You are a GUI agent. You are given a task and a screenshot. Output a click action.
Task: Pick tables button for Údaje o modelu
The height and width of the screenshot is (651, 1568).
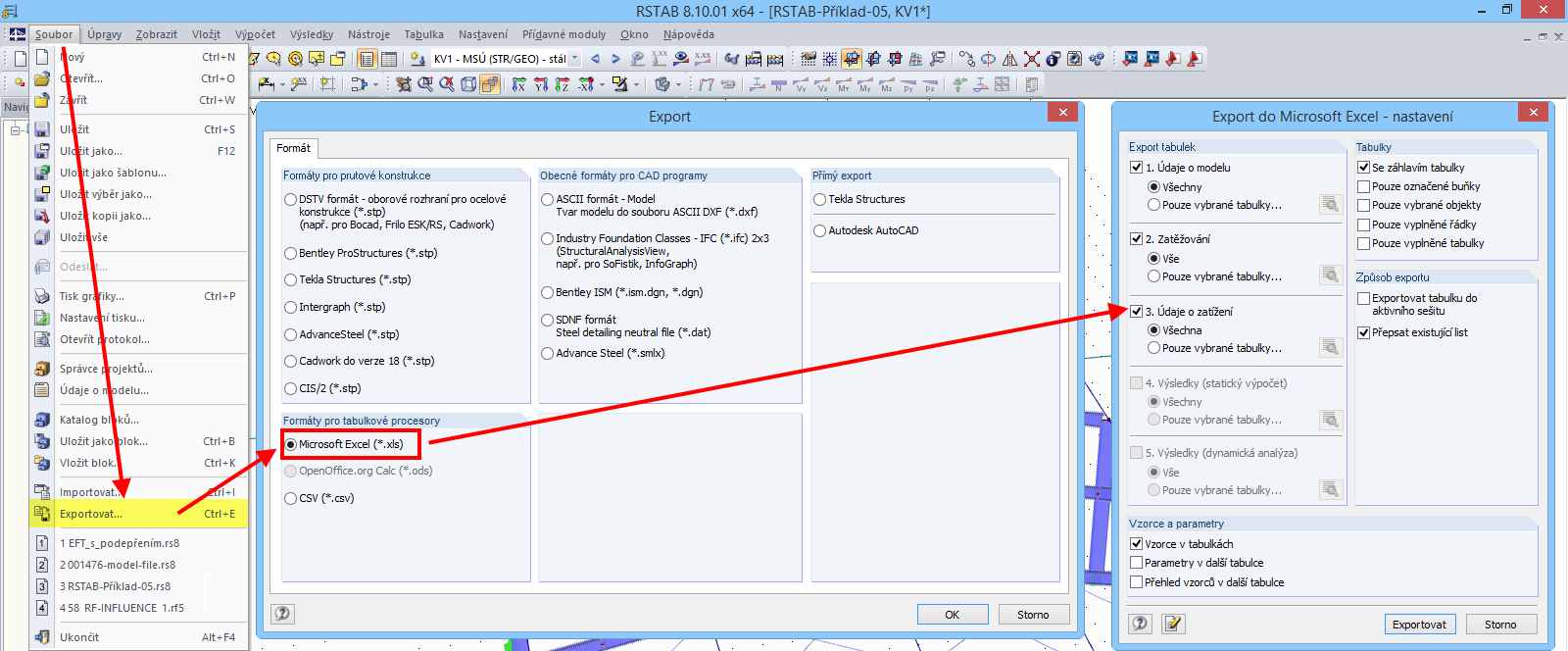1330,204
